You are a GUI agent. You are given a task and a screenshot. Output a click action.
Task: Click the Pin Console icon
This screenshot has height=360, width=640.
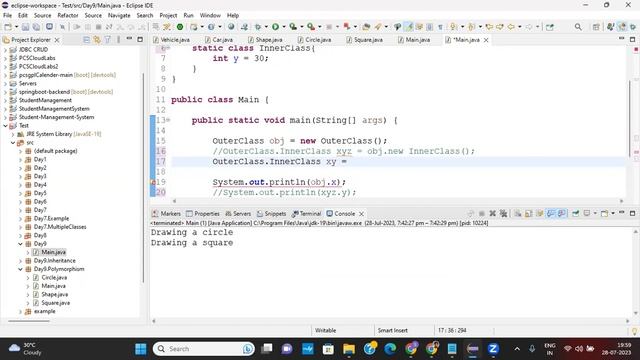576,213
